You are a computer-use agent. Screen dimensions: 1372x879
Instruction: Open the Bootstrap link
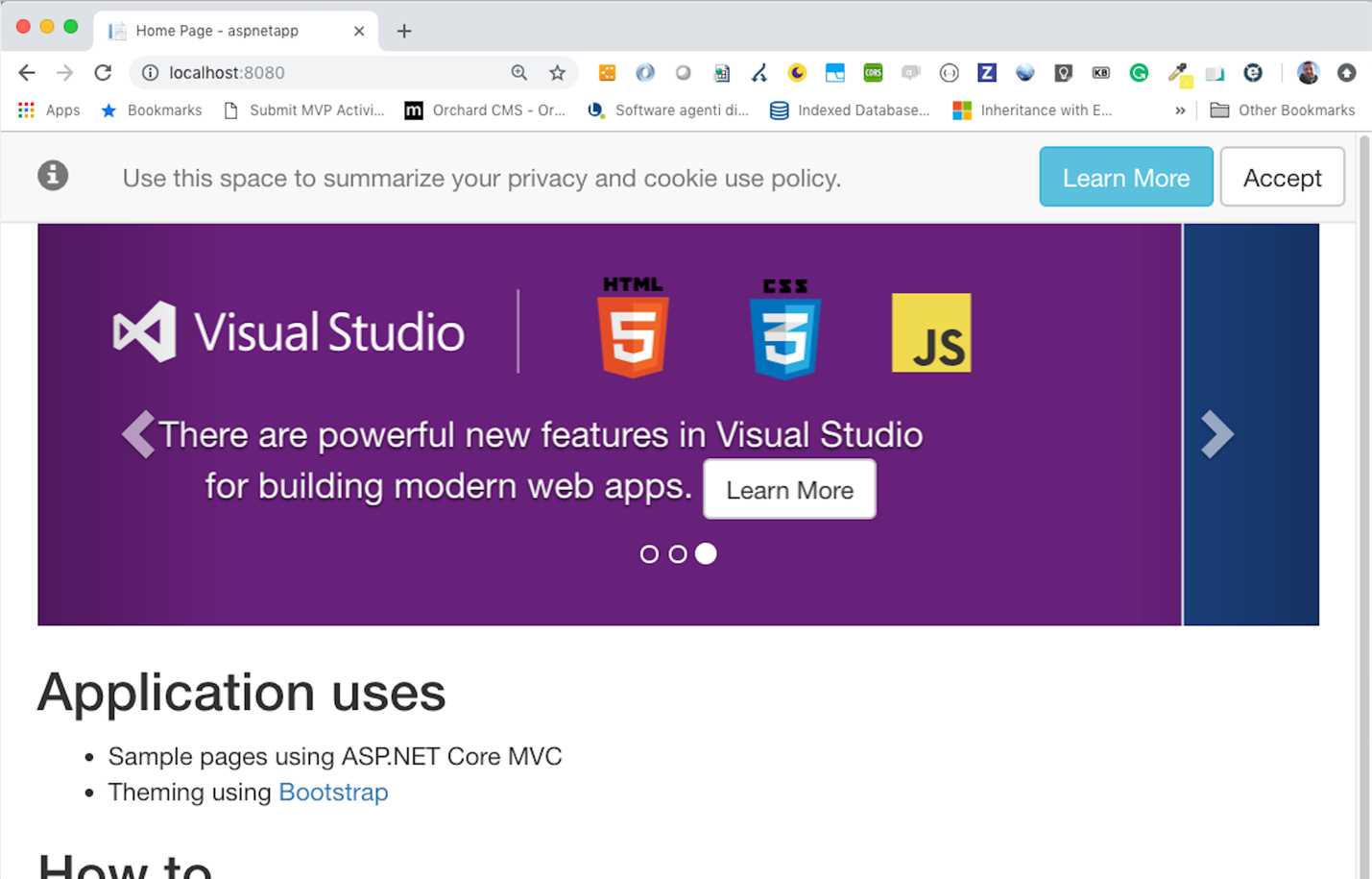[x=333, y=792]
